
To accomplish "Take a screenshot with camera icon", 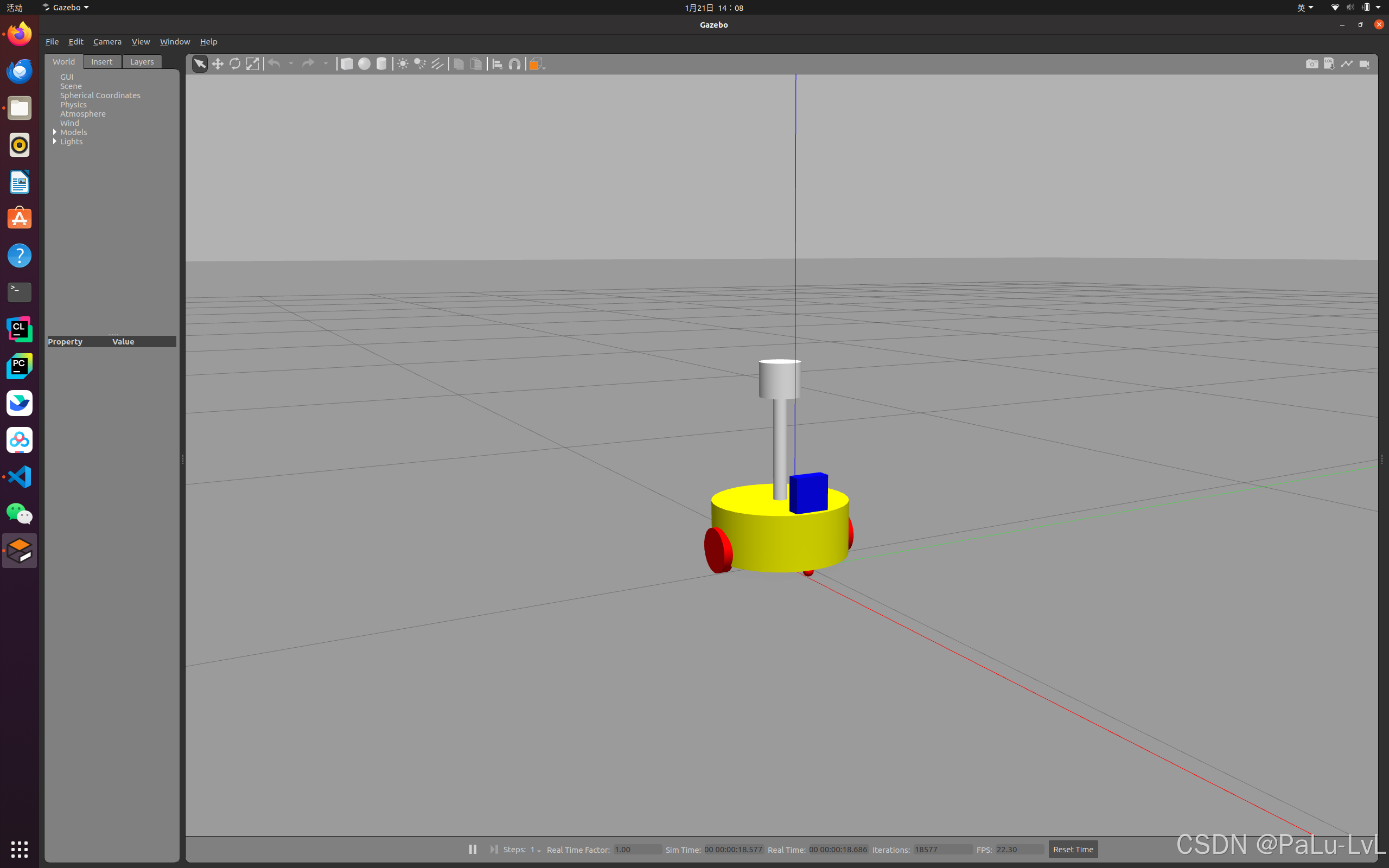I will 1311,63.
